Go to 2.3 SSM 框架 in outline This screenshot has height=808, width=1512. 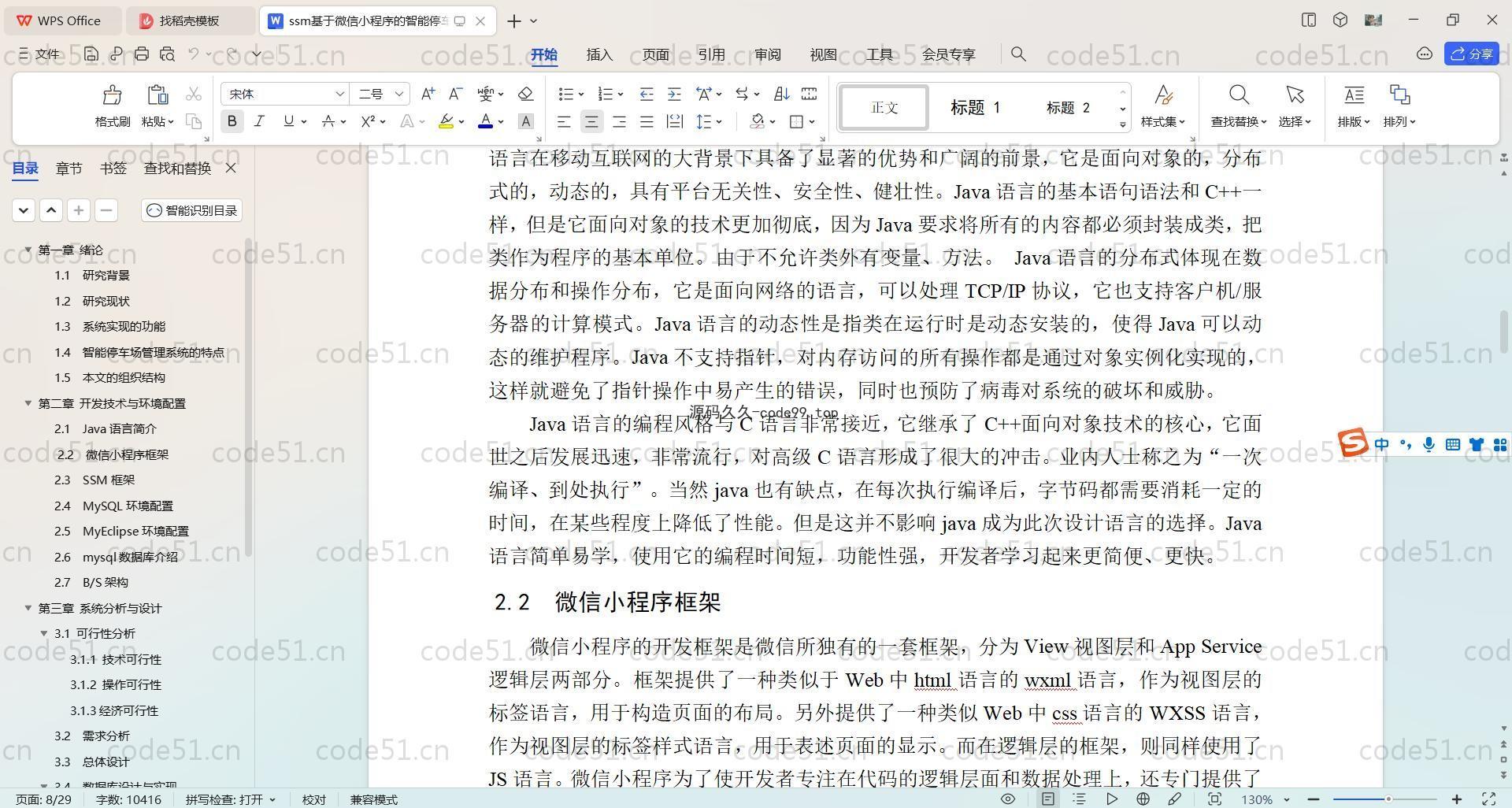(94, 480)
